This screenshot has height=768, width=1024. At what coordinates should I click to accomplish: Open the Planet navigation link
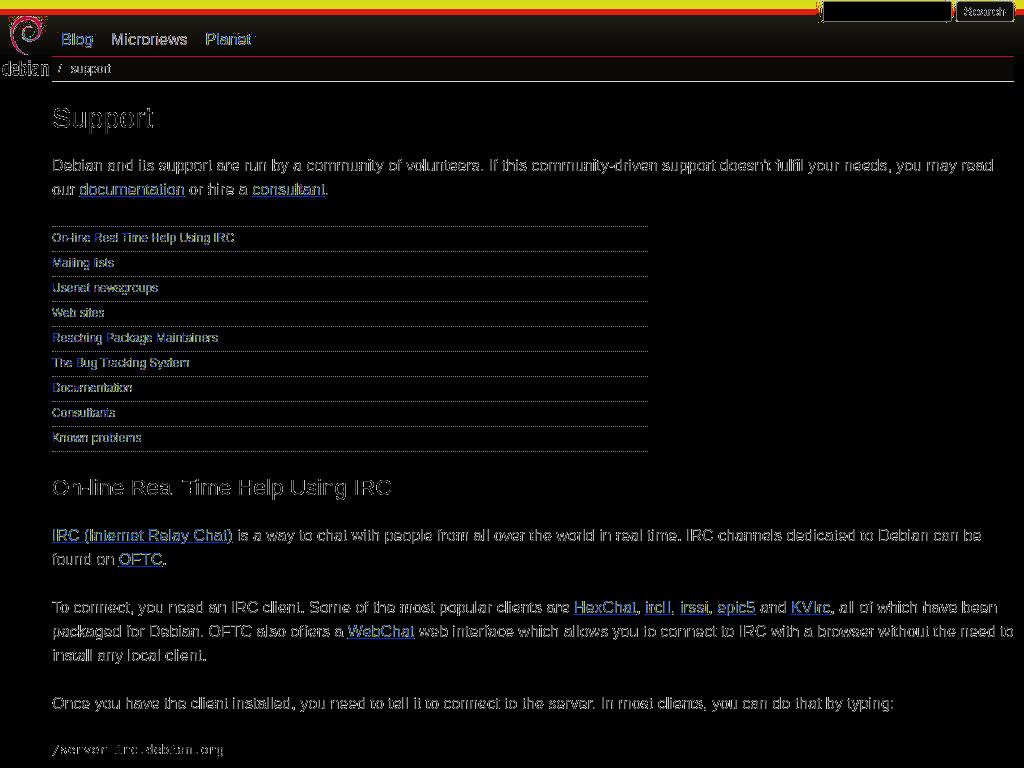tap(228, 39)
